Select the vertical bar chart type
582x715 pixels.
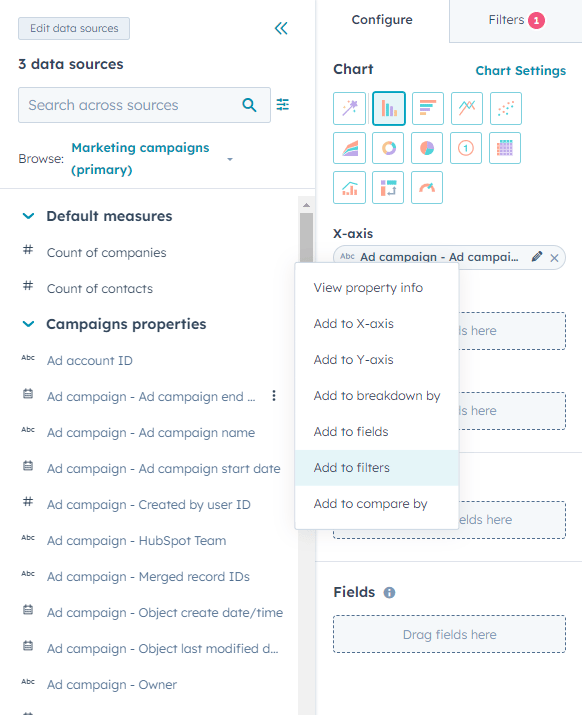(389, 109)
